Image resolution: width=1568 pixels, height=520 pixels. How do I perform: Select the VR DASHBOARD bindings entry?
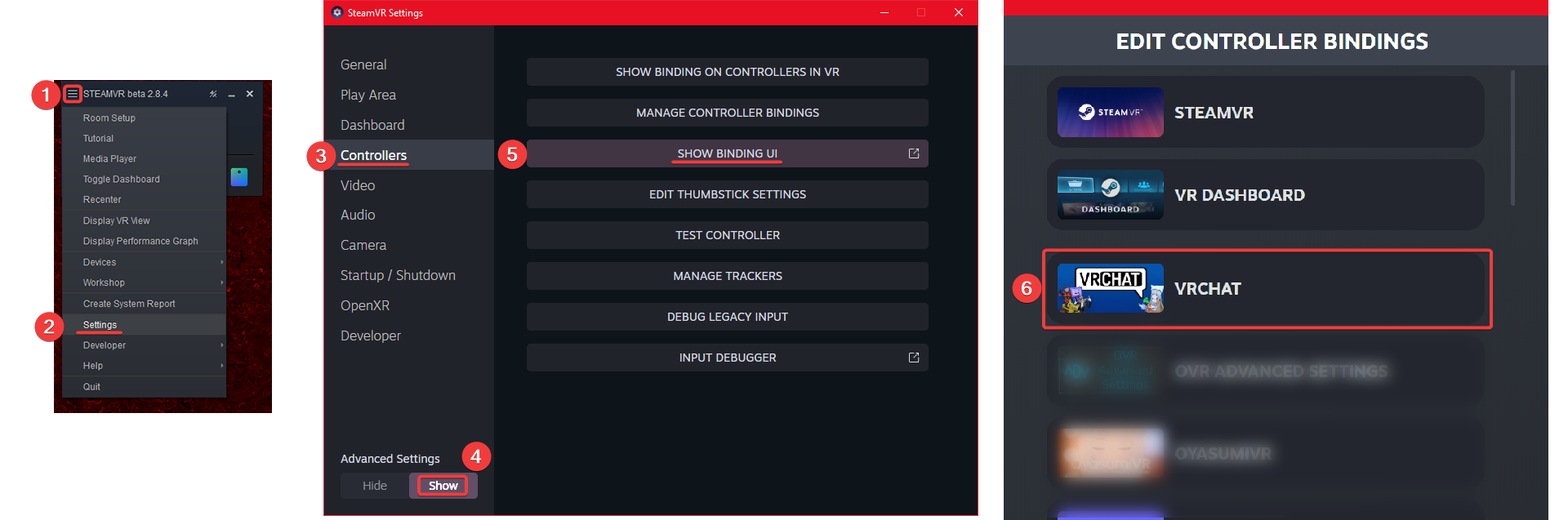[x=1266, y=194]
